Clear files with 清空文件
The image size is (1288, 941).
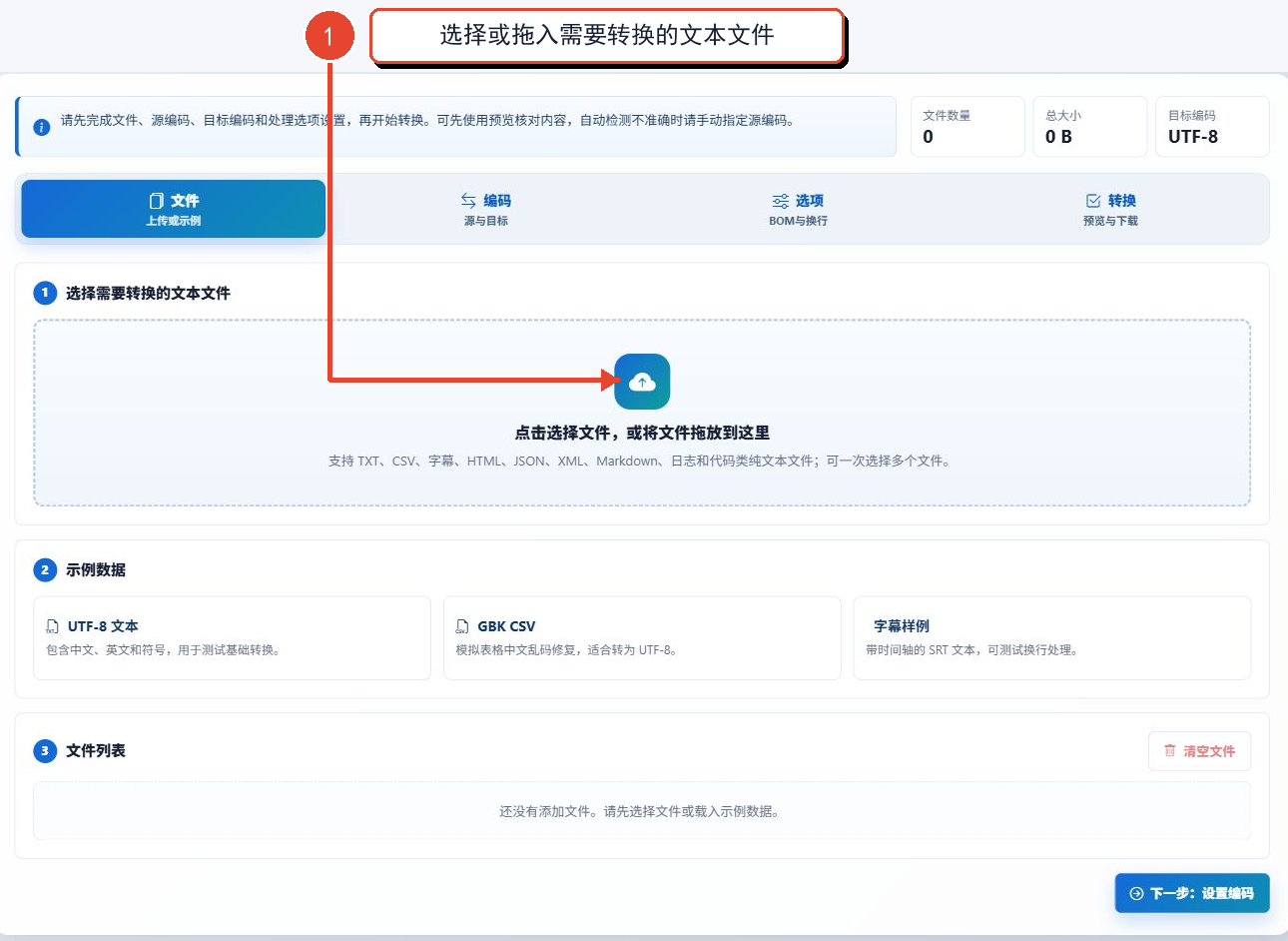click(x=1199, y=751)
